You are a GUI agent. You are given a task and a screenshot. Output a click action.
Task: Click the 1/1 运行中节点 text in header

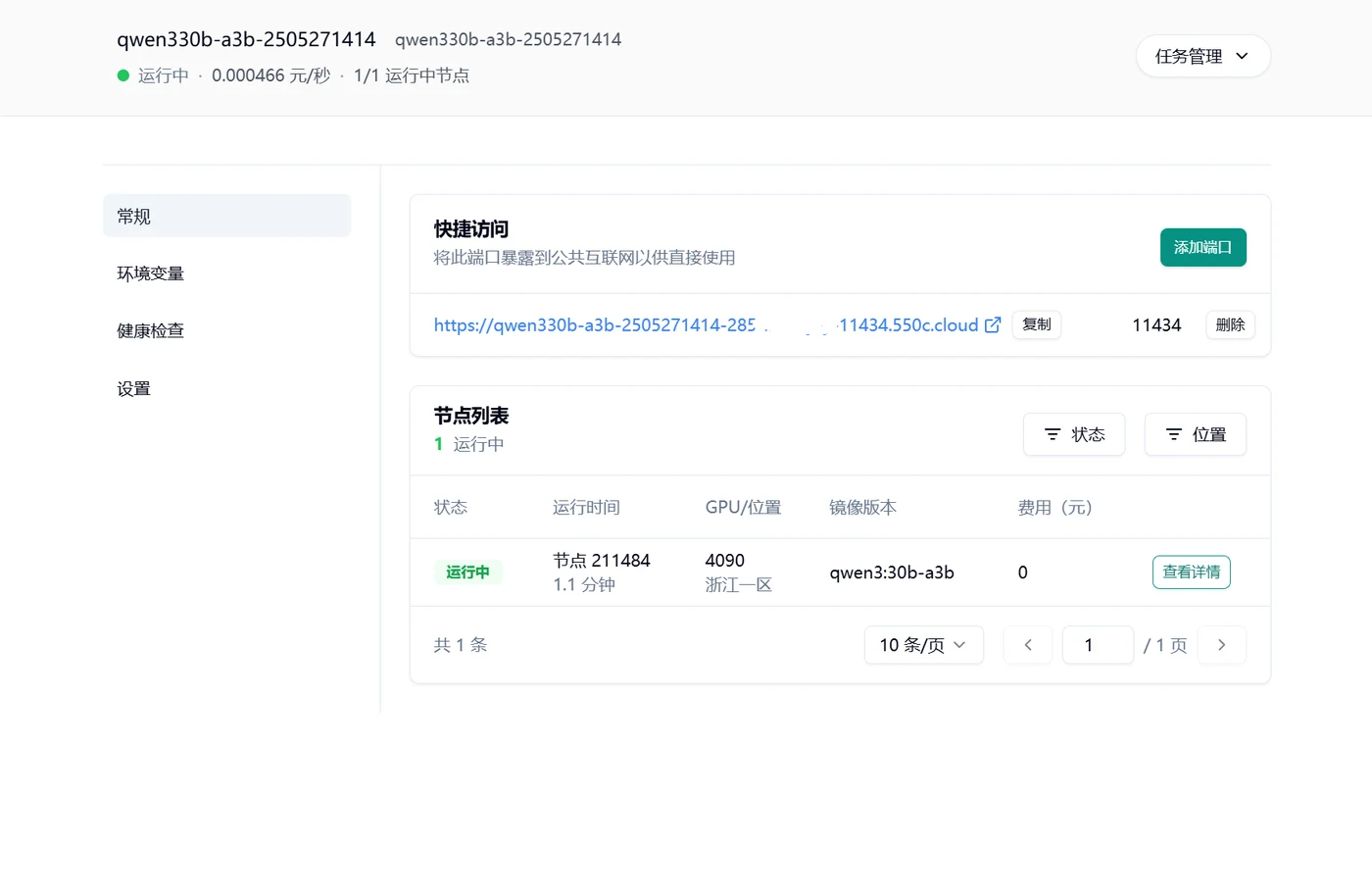pos(412,75)
